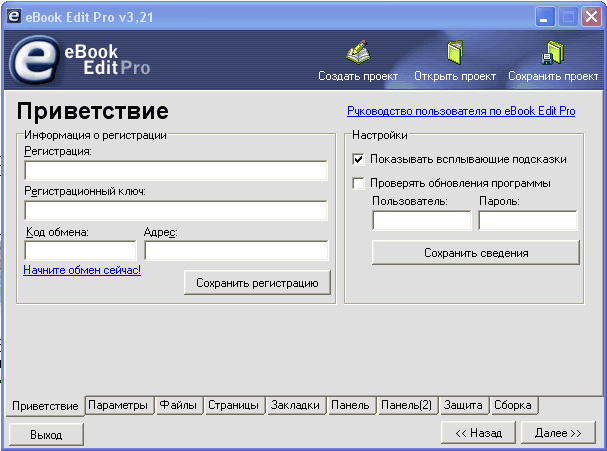Viewport: 607px width, 451px height.
Task: Open the Защита tab
Action: 463,405
